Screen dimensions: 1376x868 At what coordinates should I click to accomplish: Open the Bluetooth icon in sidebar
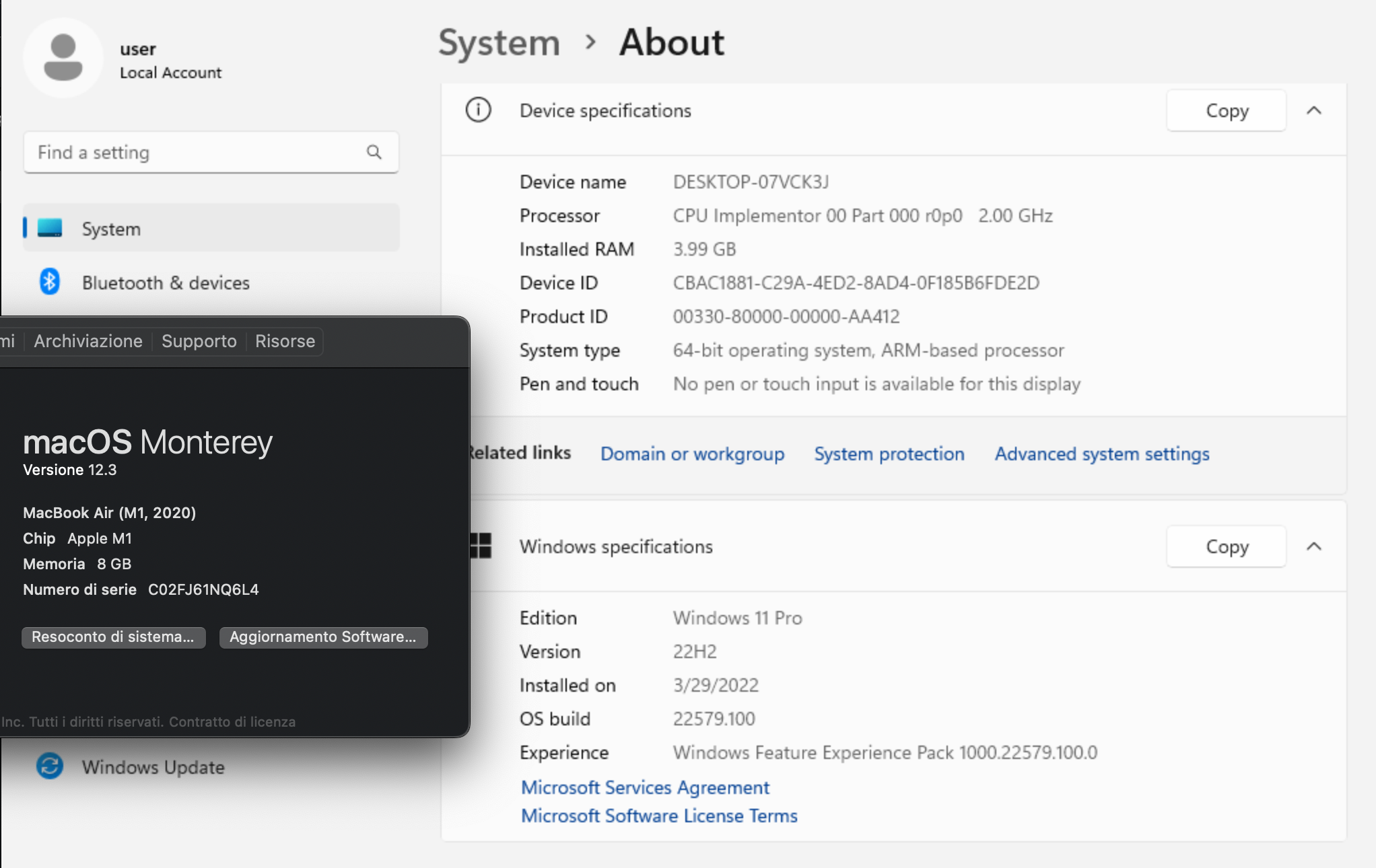[50, 282]
